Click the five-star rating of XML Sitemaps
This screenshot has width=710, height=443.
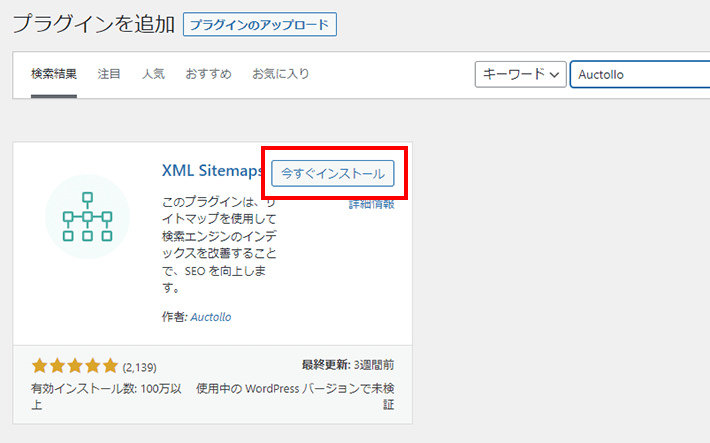pos(75,366)
